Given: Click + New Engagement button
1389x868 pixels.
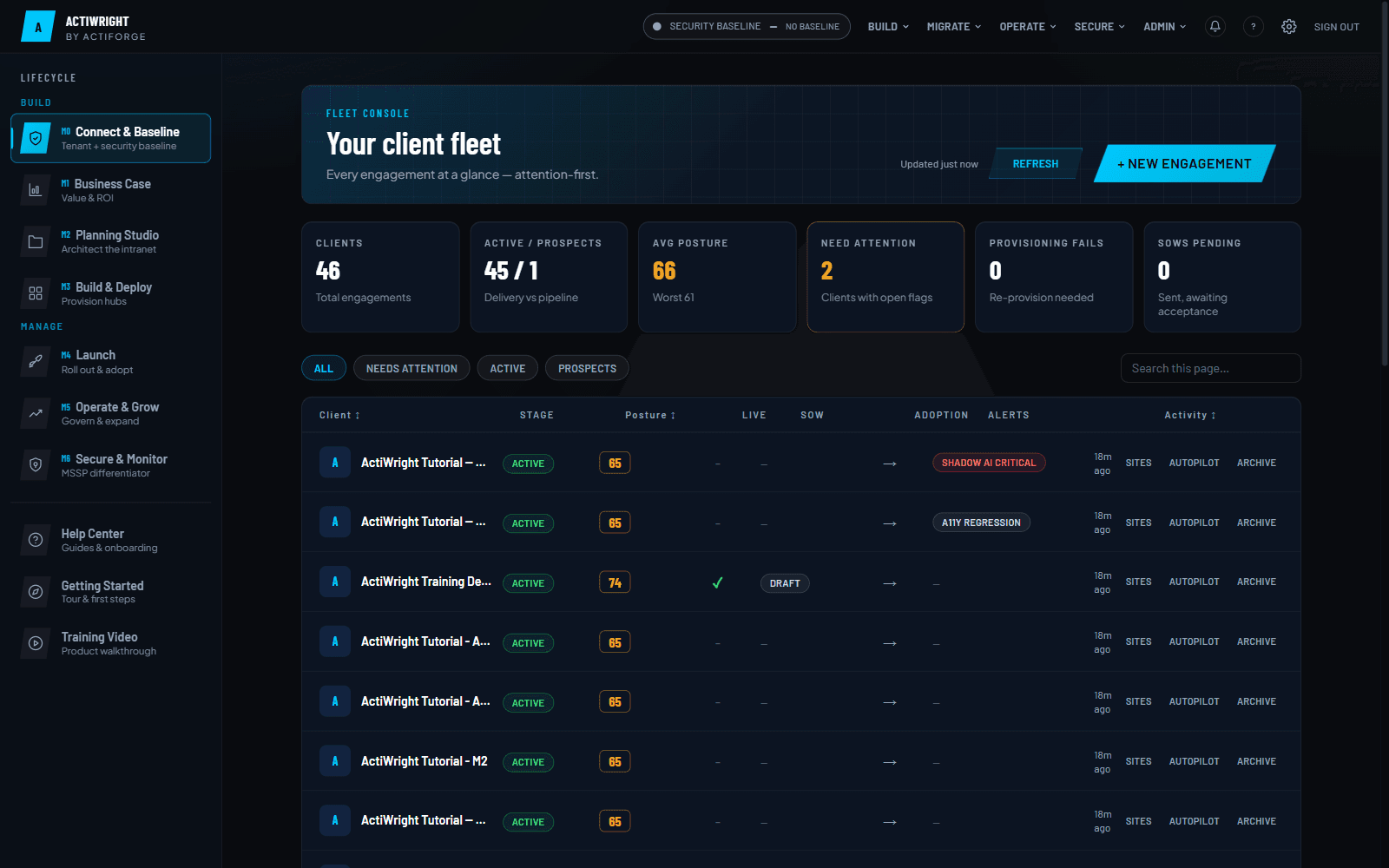Looking at the screenshot, I should 1184,164.
